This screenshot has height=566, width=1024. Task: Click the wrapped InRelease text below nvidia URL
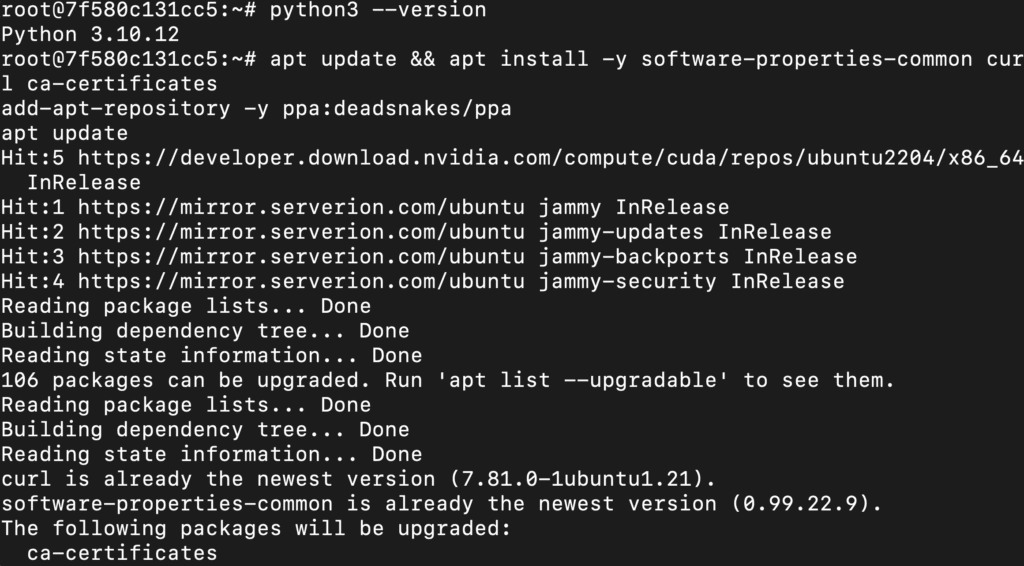tap(84, 183)
